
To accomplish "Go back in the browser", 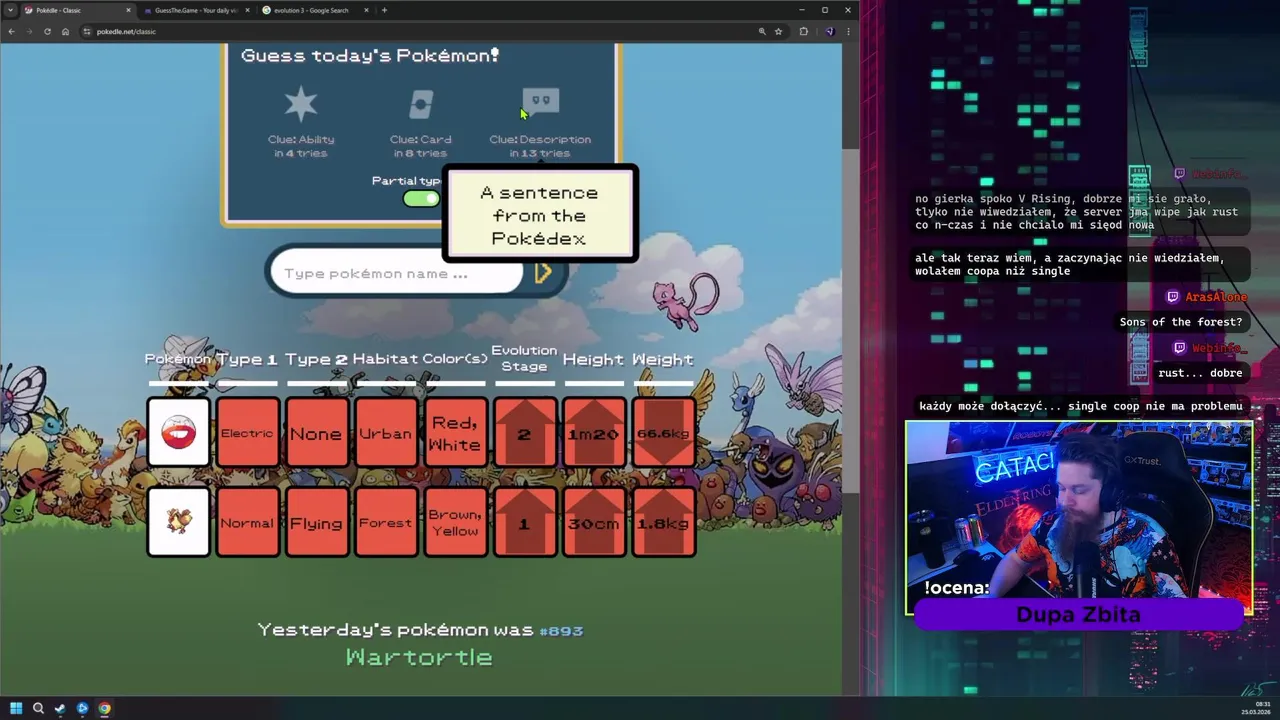I will (x=11, y=31).
